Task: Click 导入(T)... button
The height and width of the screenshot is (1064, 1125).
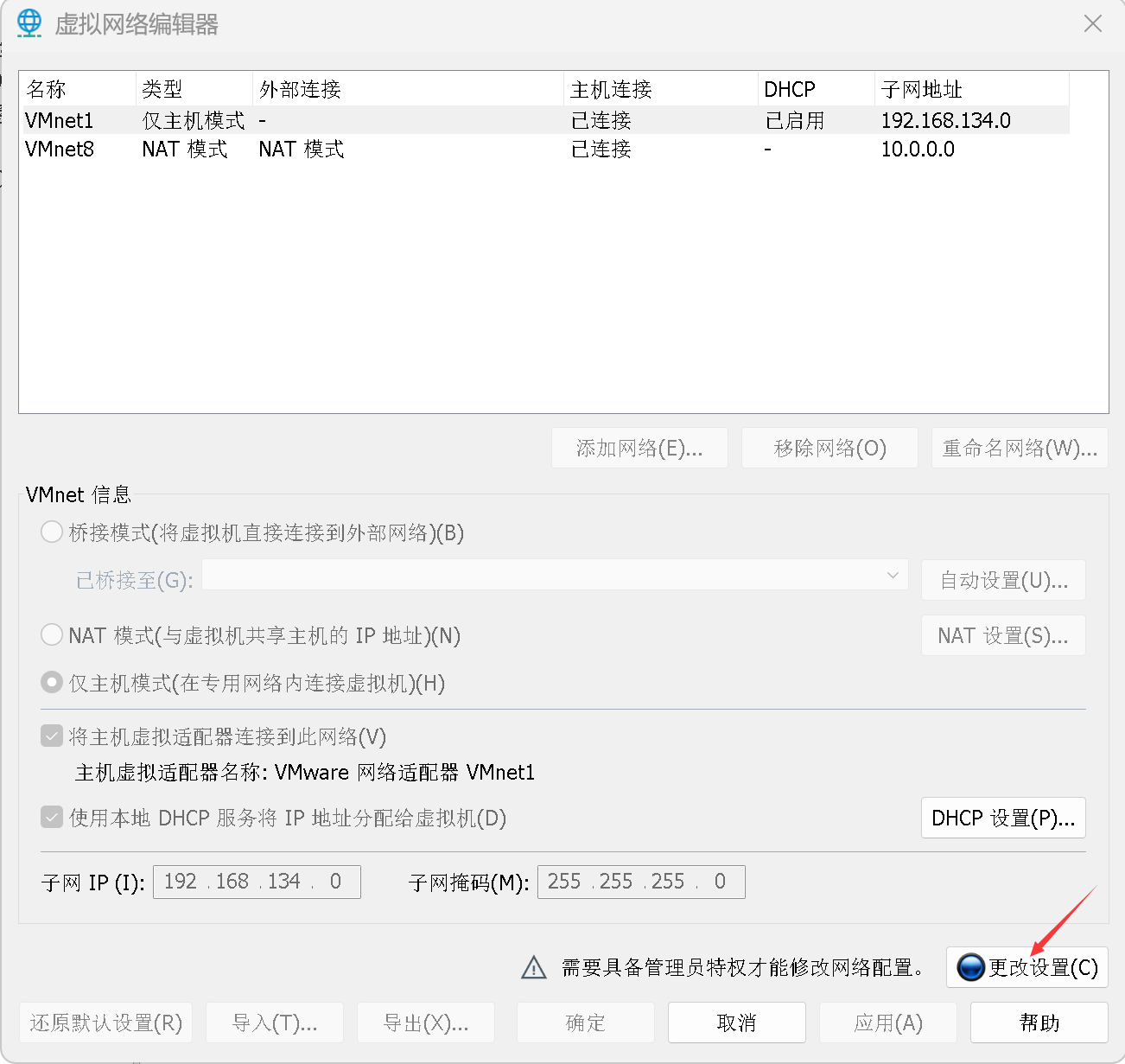Action: pos(275,1023)
